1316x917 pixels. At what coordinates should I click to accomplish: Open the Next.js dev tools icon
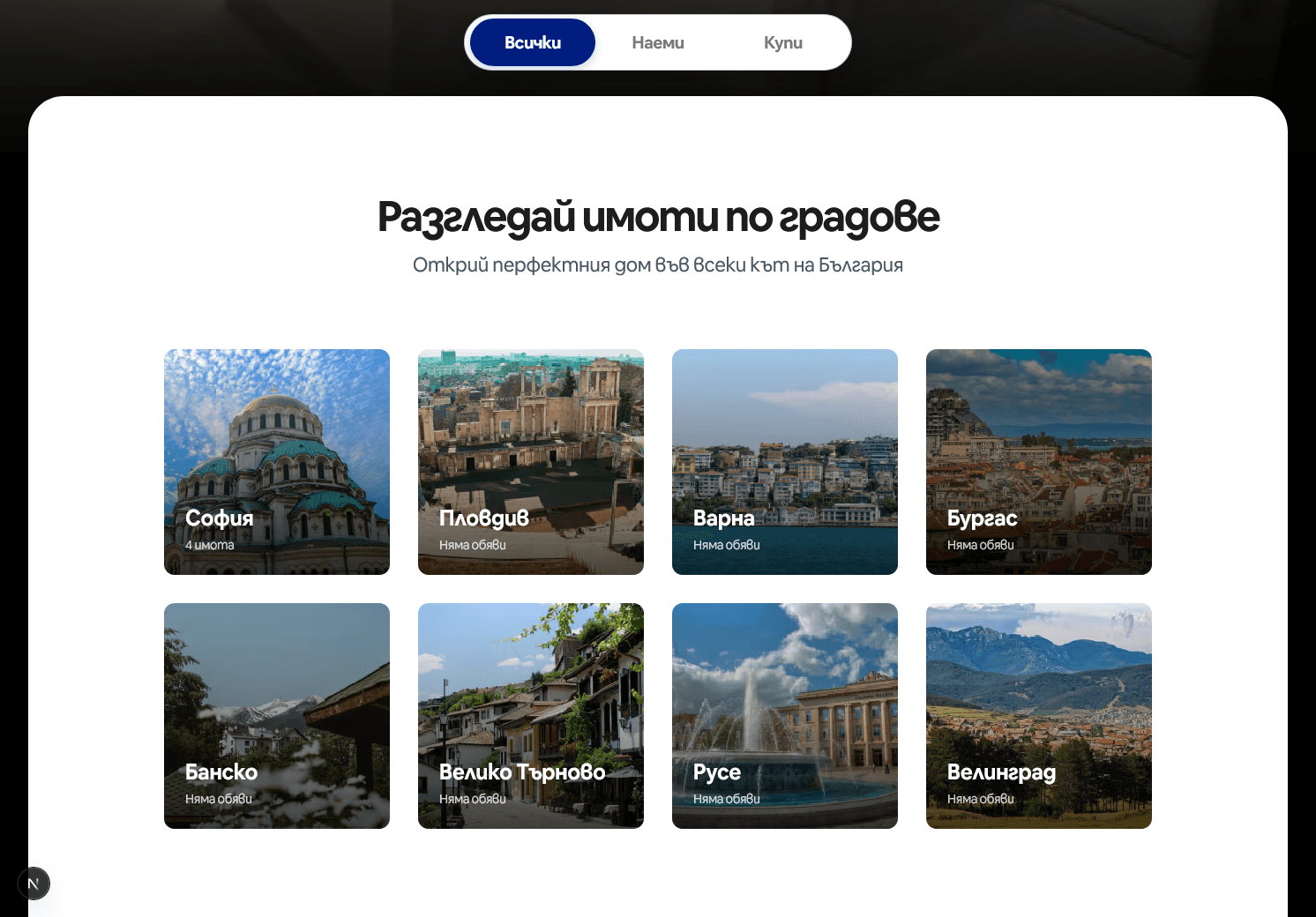tap(34, 883)
